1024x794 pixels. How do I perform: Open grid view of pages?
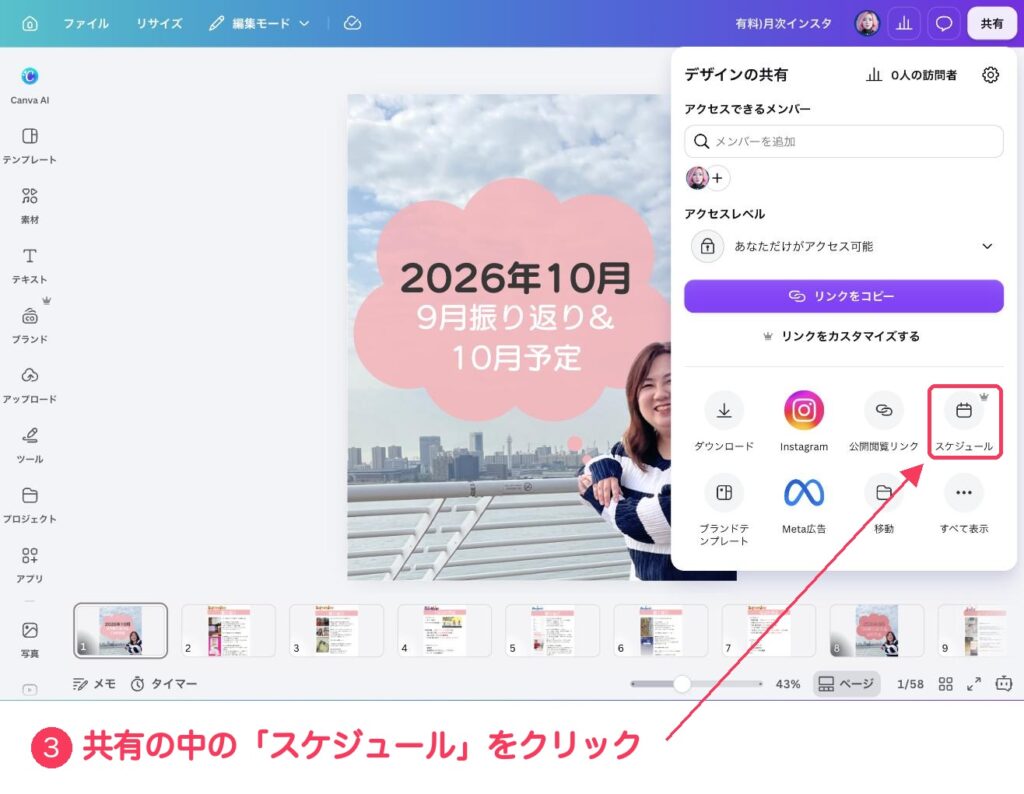(945, 684)
